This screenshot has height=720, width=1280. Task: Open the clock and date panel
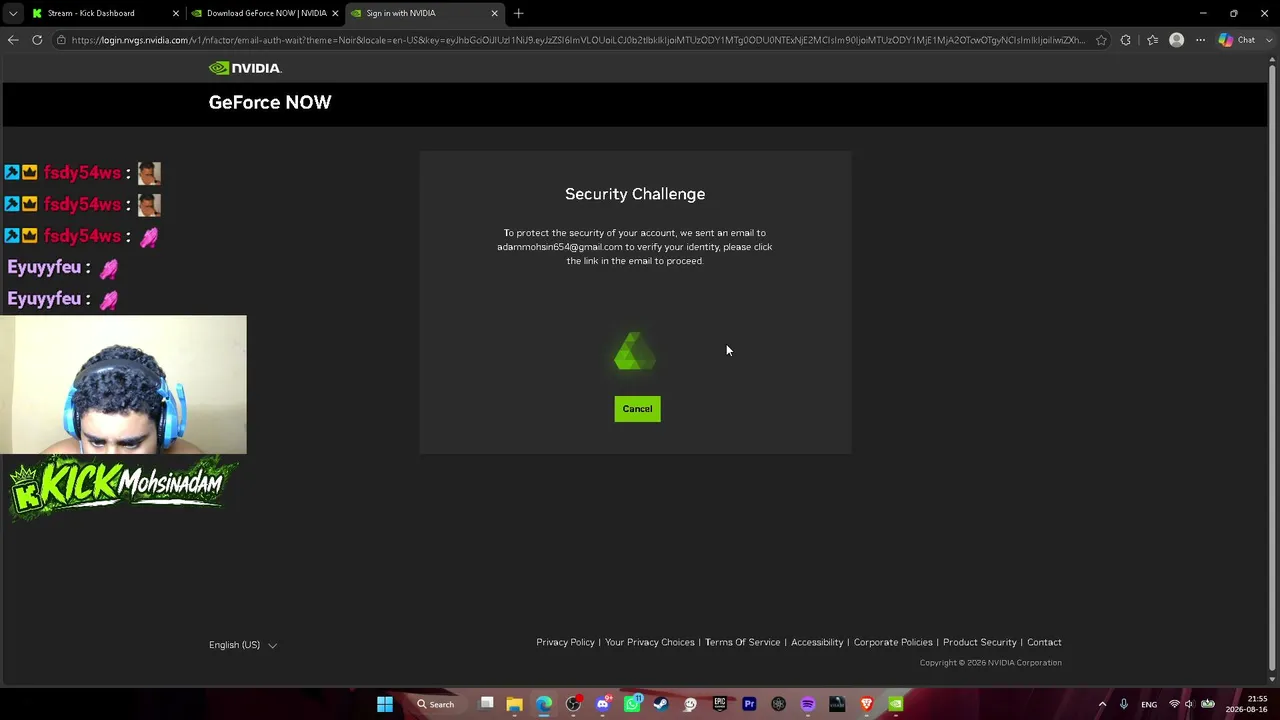1247,704
